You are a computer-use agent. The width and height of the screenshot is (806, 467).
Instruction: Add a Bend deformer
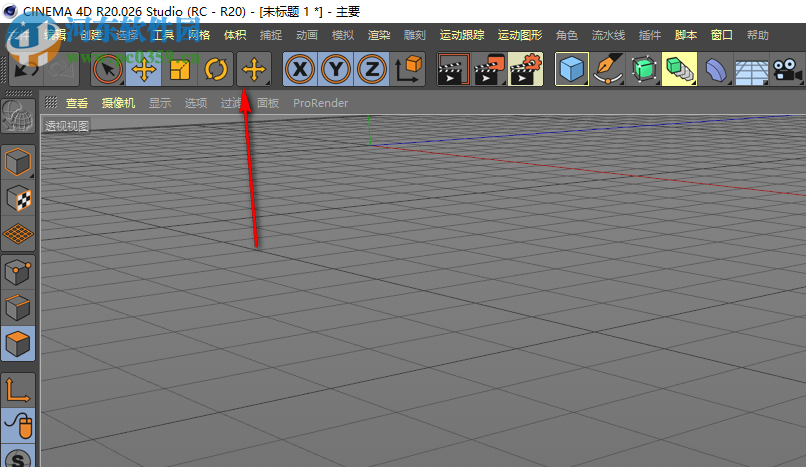(716, 69)
